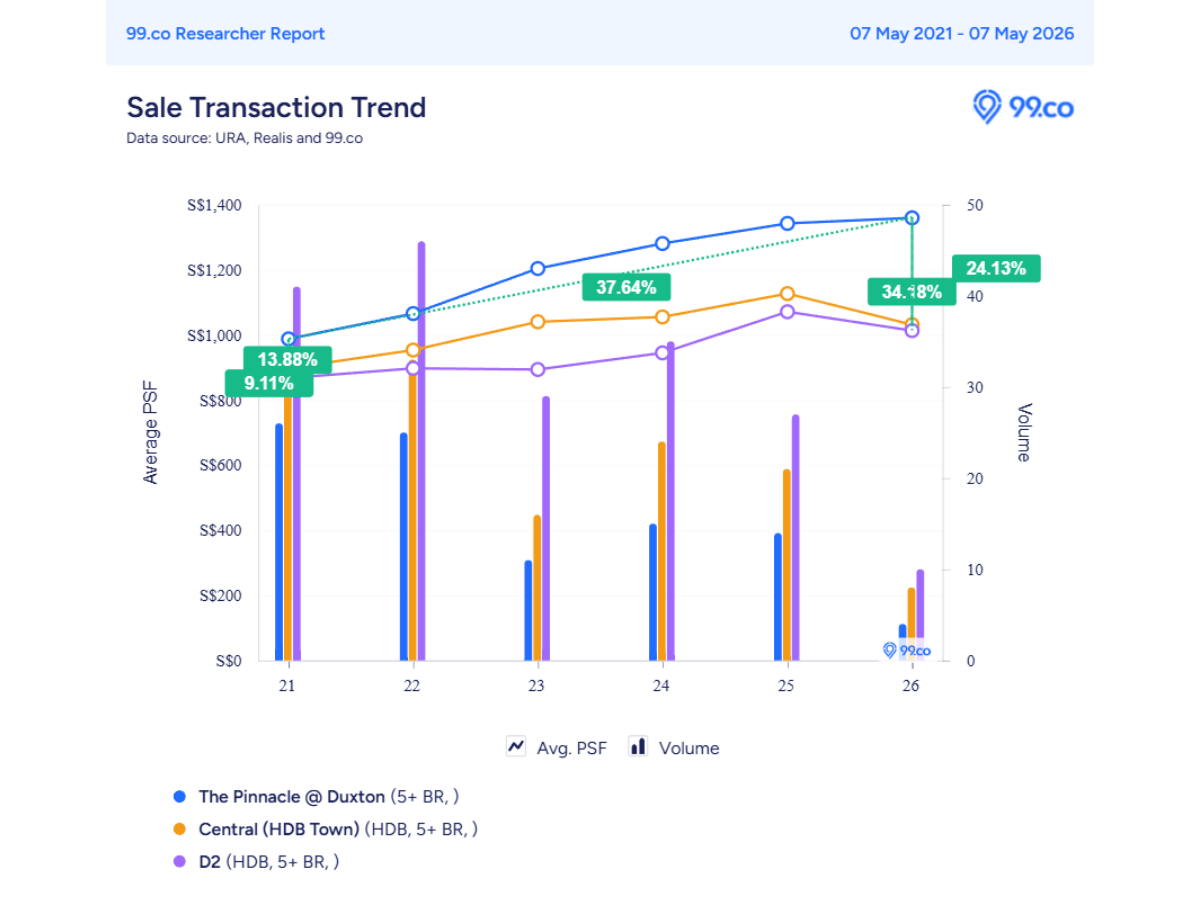Image resolution: width=1200 pixels, height=900 pixels.
Task: Click the orange Central data point for year 25
Action: click(787, 293)
